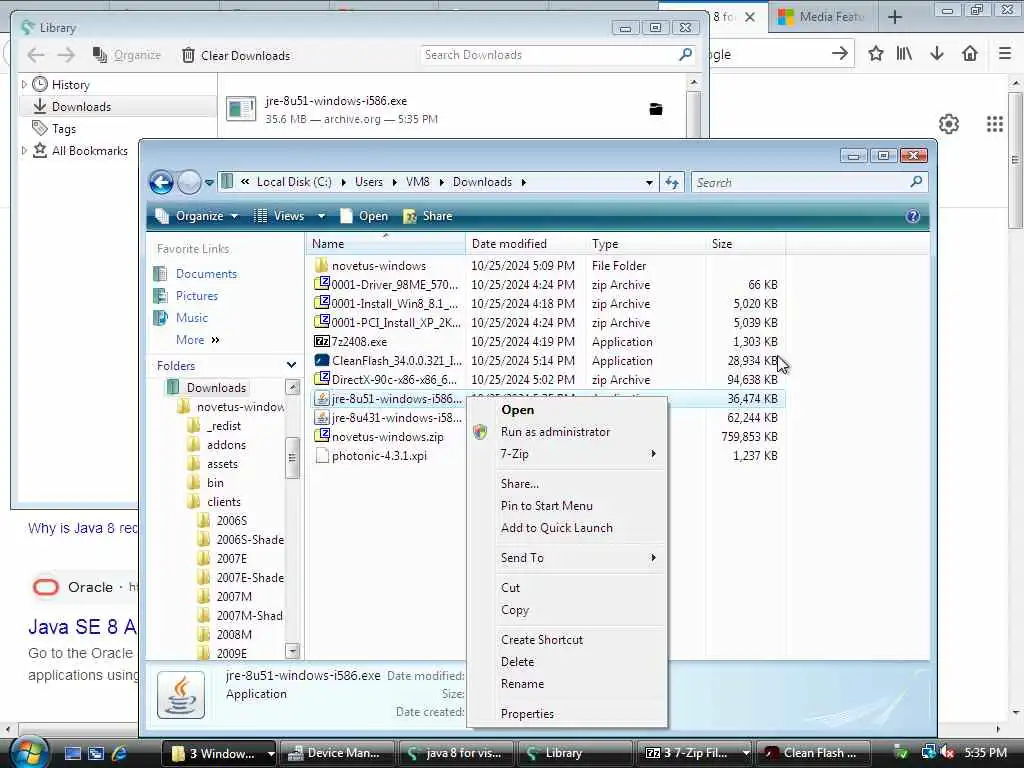Open recent pages dropdown next to forward button
The width and height of the screenshot is (1024, 768).
209,183
